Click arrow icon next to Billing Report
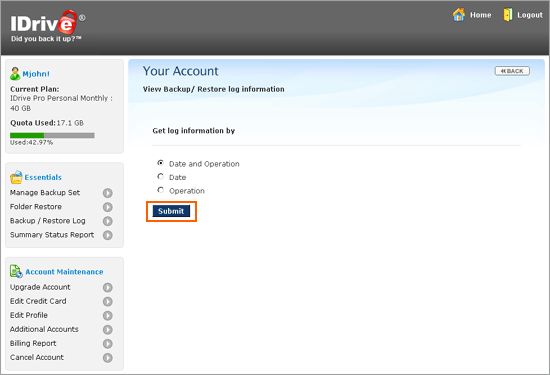The width and height of the screenshot is (550, 375). pyautogui.click(x=108, y=343)
